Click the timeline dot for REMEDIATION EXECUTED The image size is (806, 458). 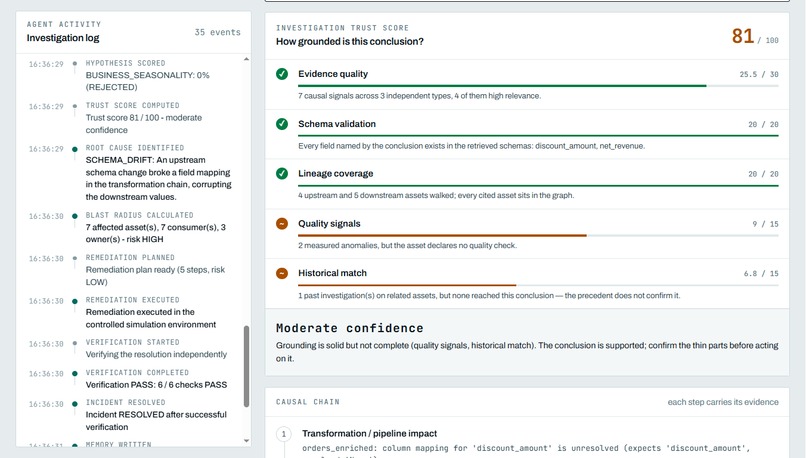click(x=75, y=301)
